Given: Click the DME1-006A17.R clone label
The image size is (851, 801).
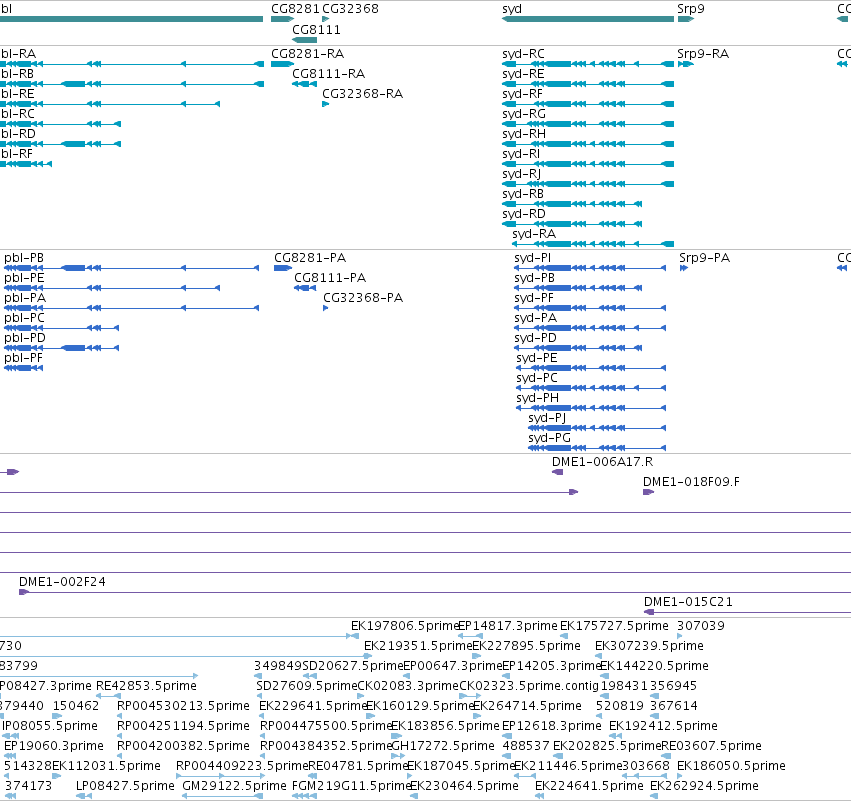Looking at the screenshot, I should pos(602,462).
